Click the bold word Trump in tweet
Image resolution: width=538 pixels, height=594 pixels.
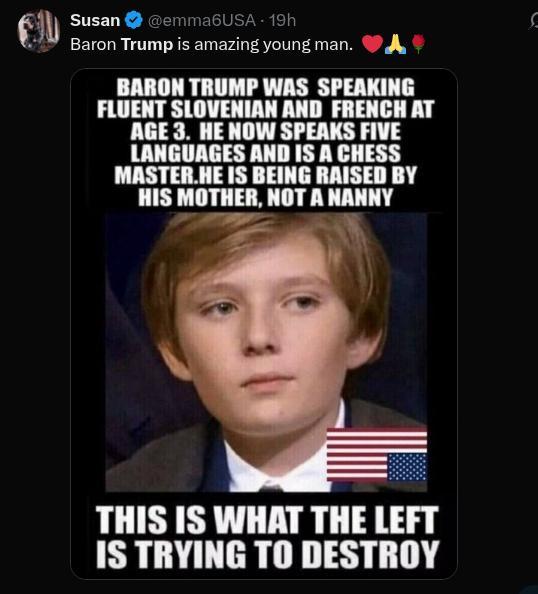147,44
